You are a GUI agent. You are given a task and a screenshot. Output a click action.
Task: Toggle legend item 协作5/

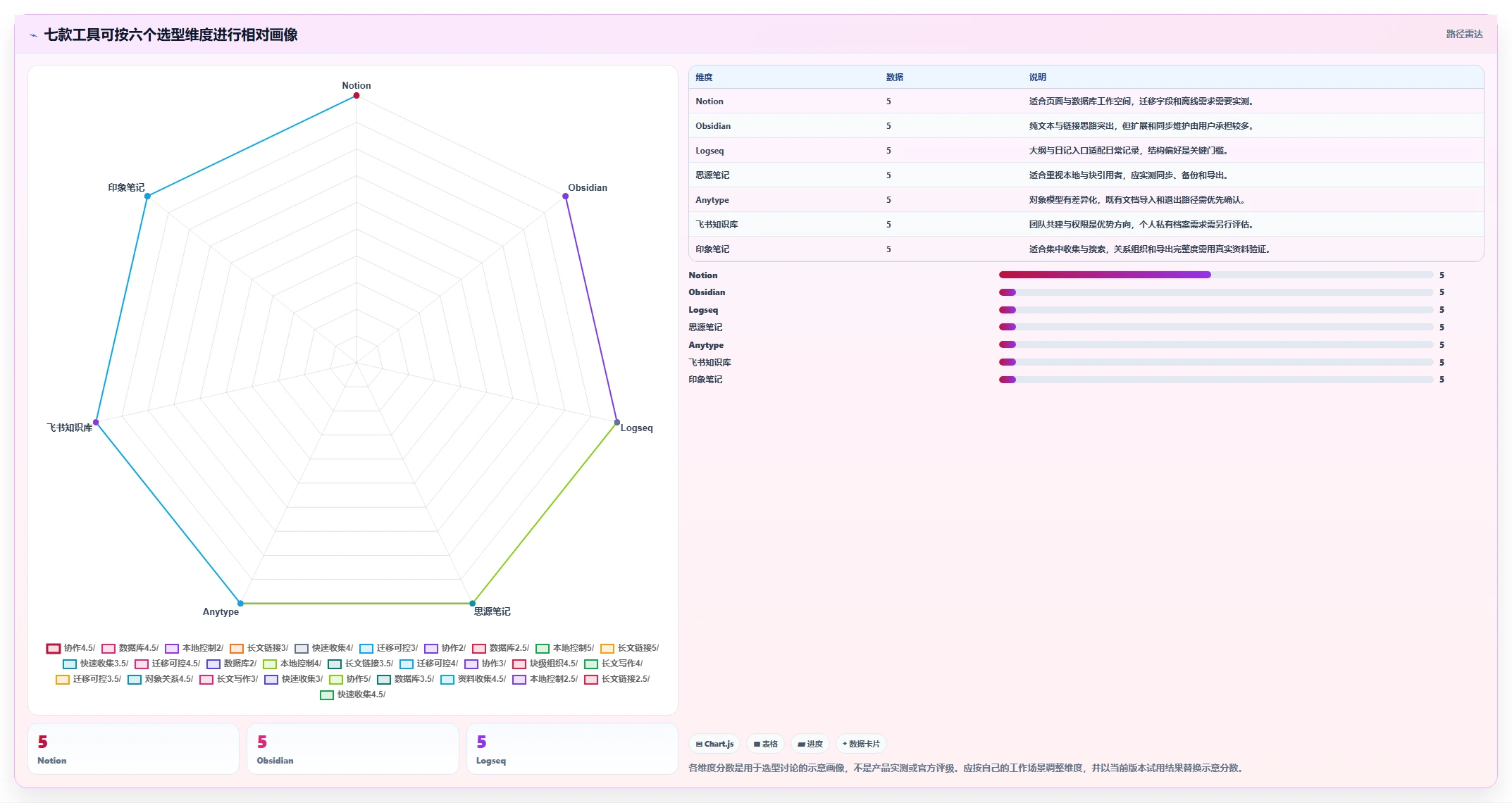coord(349,679)
